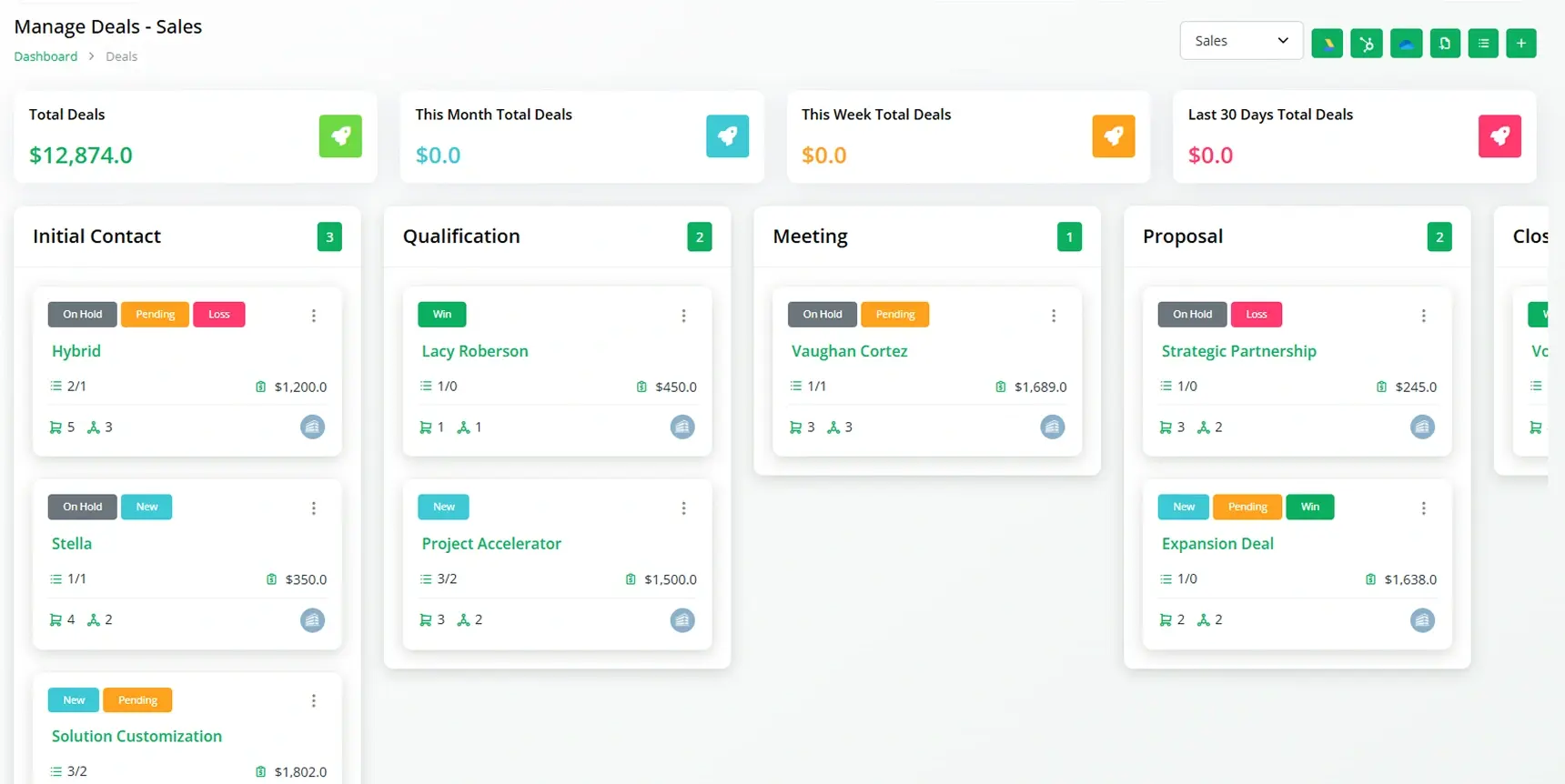
Task: Click the OneDrive cloud icon button
Action: pos(1406,43)
